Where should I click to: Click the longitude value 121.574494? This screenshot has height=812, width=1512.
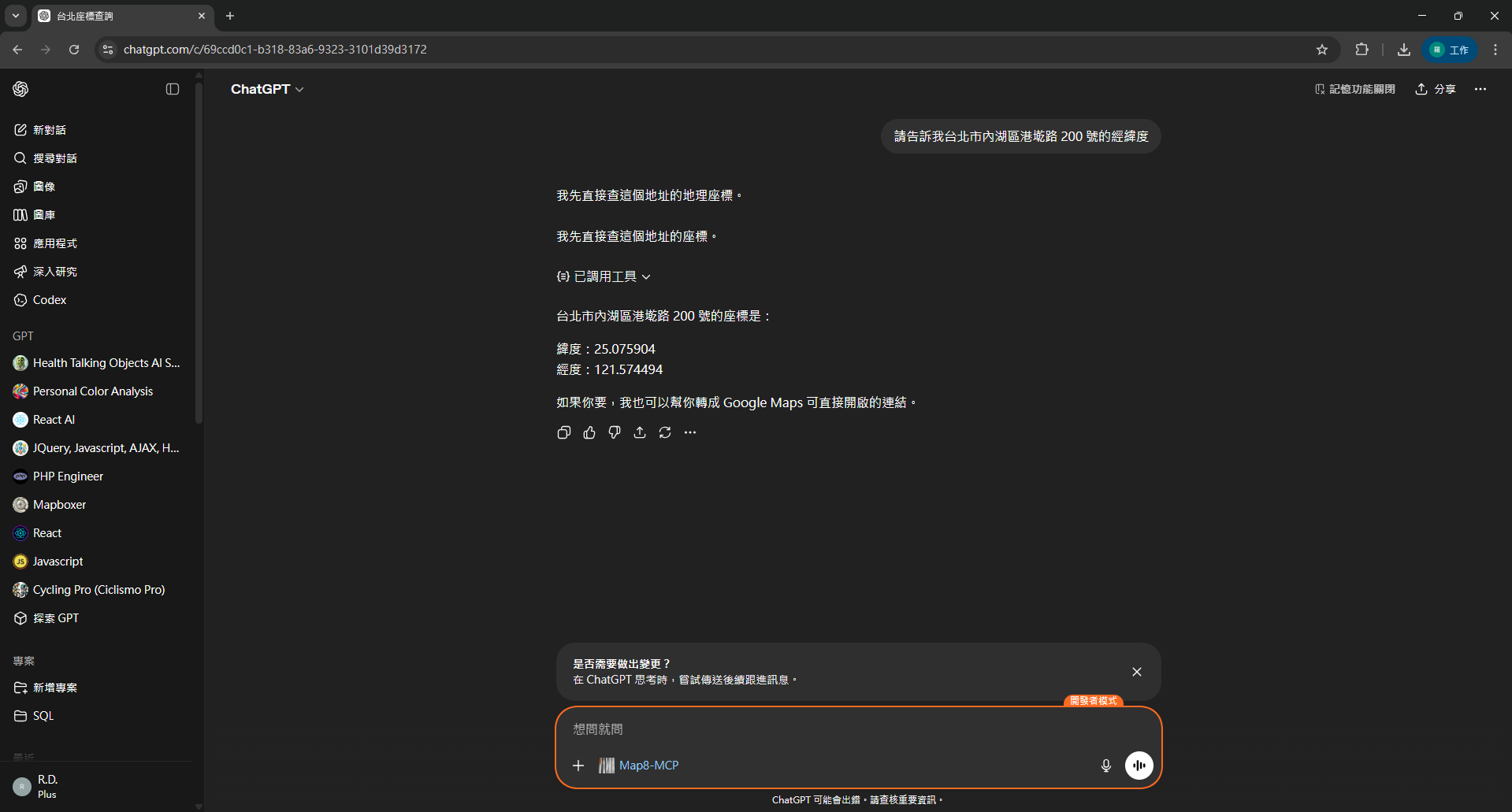click(629, 369)
